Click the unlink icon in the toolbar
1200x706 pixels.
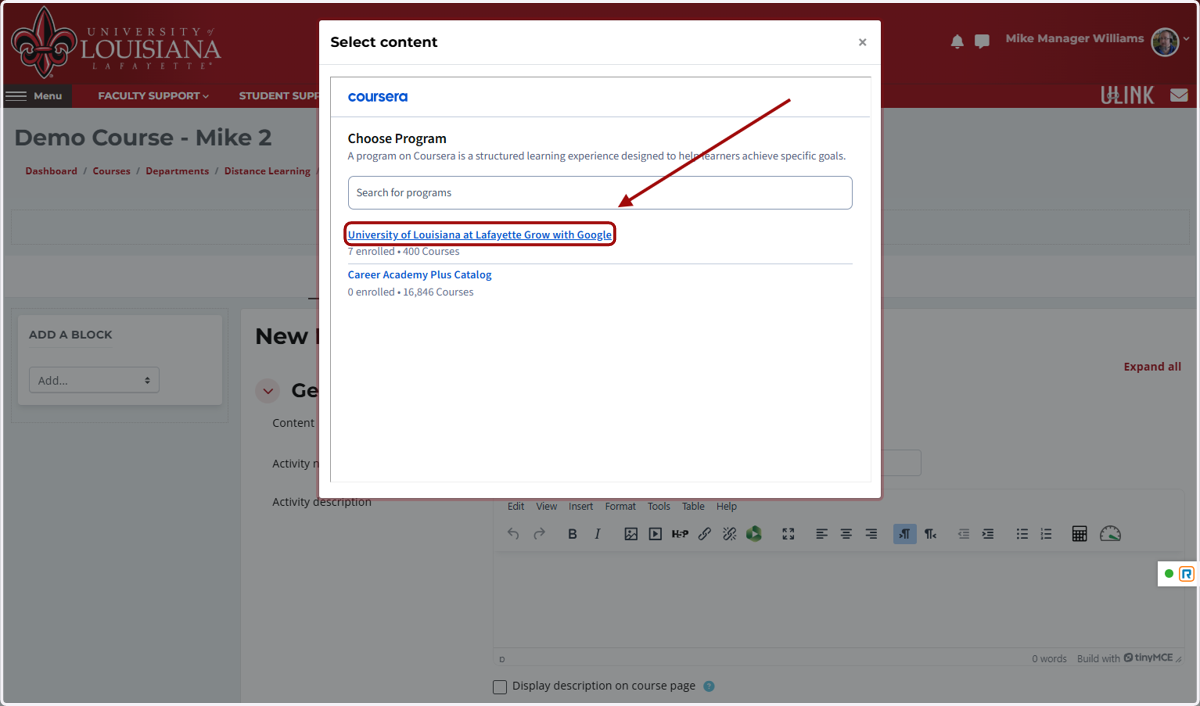[729, 534]
